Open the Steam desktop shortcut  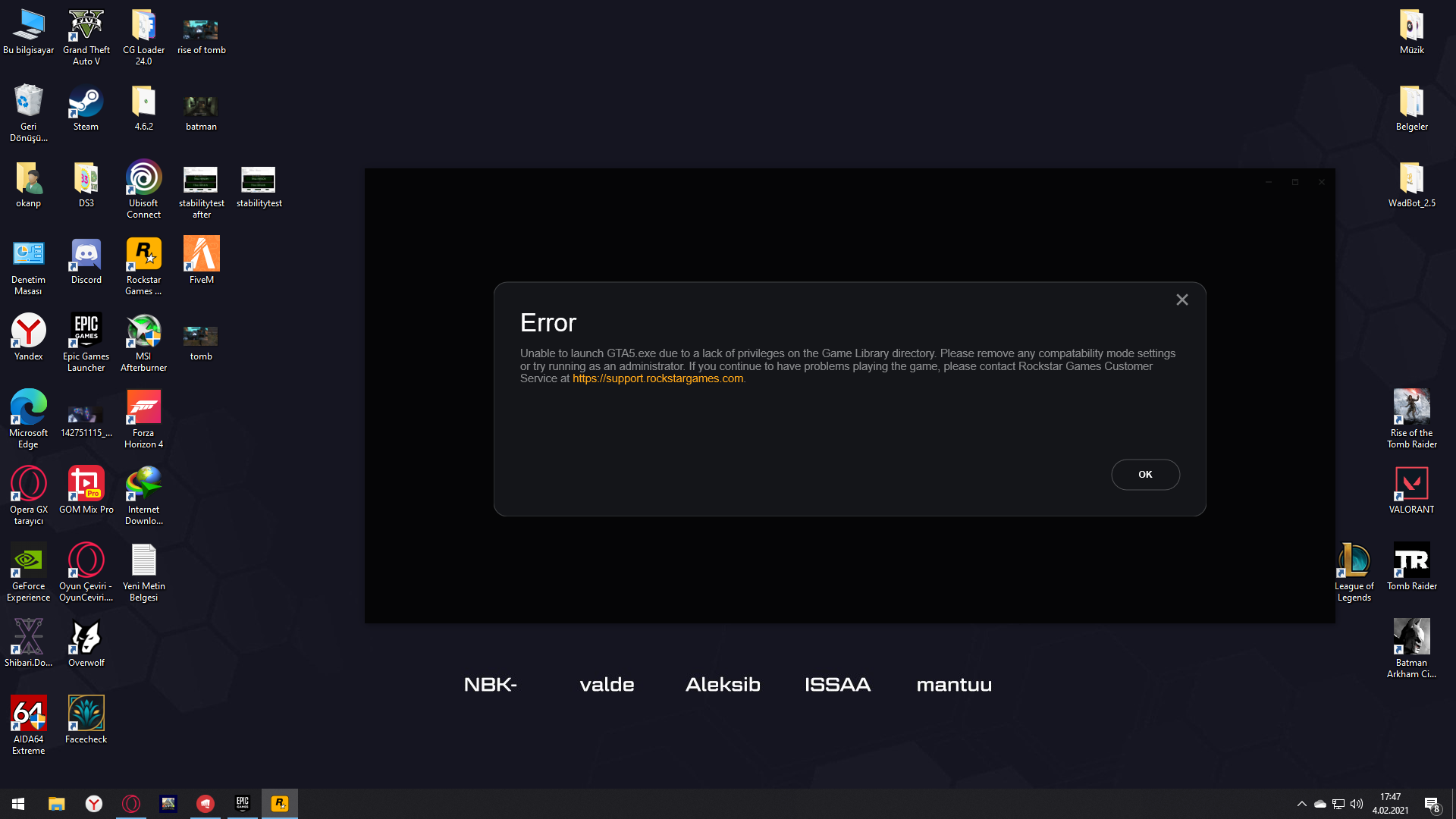click(x=86, y=102)
